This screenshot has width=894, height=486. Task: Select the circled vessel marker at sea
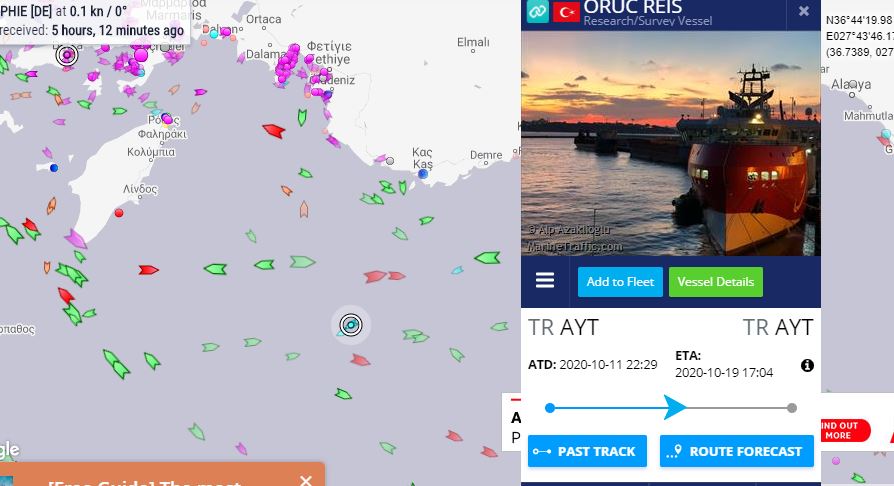351,325
